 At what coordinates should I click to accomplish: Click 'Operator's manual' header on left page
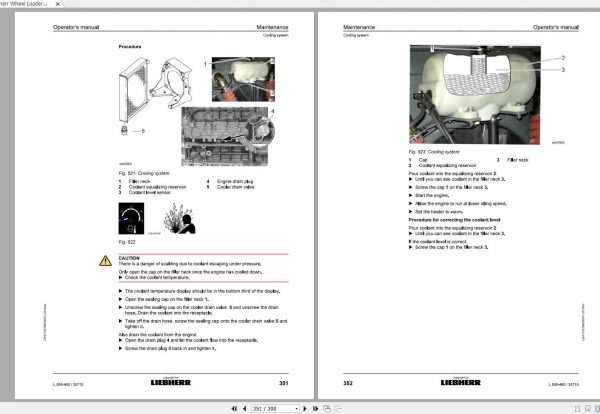coord(76,27)
